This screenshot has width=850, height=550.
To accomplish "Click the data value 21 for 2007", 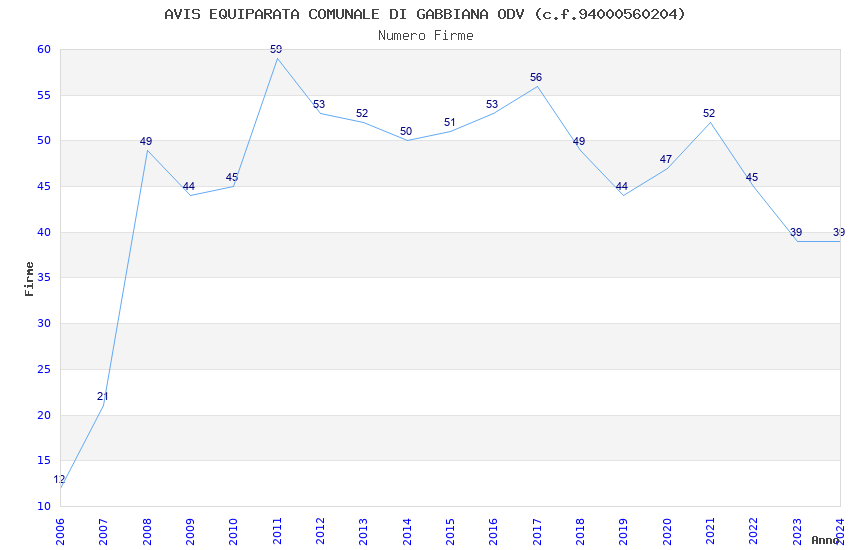I will coord(102,397).
